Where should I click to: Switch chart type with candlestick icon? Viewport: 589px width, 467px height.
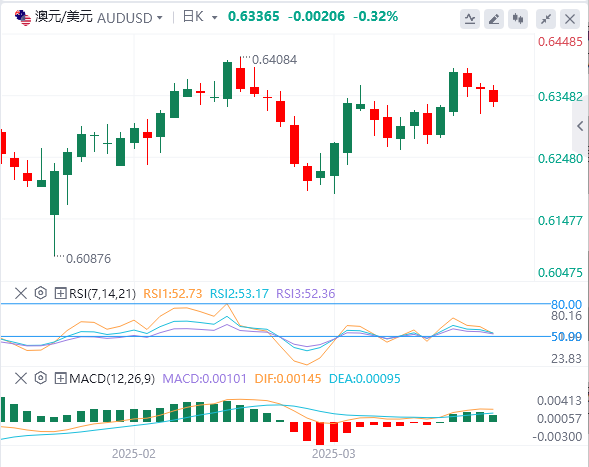[518, 19]
